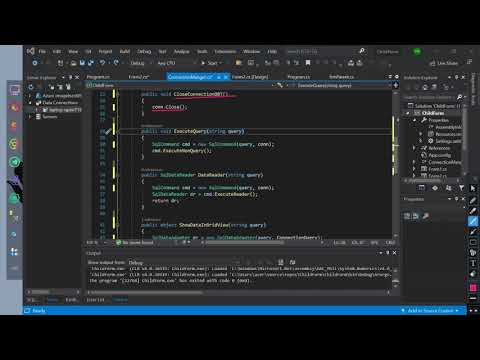This screenshot has width=480, height=360.
Task: Click the apps grid icon in left dock
Action: coord(14,252)
